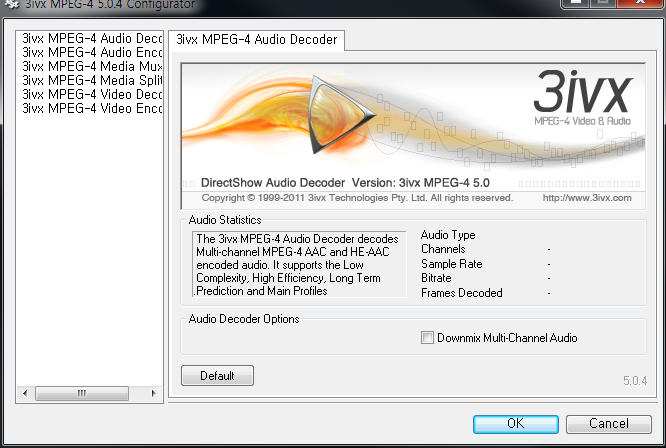Image resolution: width=666 pixels, height=448 pixels.
Task: Select 3ivx MPEG-4 Media Splitter list item
Action: tap(92, 81)
